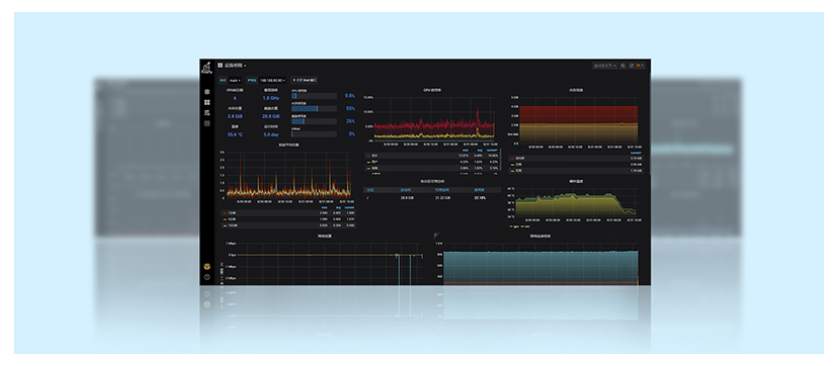
Task: Click the 9.8% CPU usage gauge bar
Action: (314, 96)
